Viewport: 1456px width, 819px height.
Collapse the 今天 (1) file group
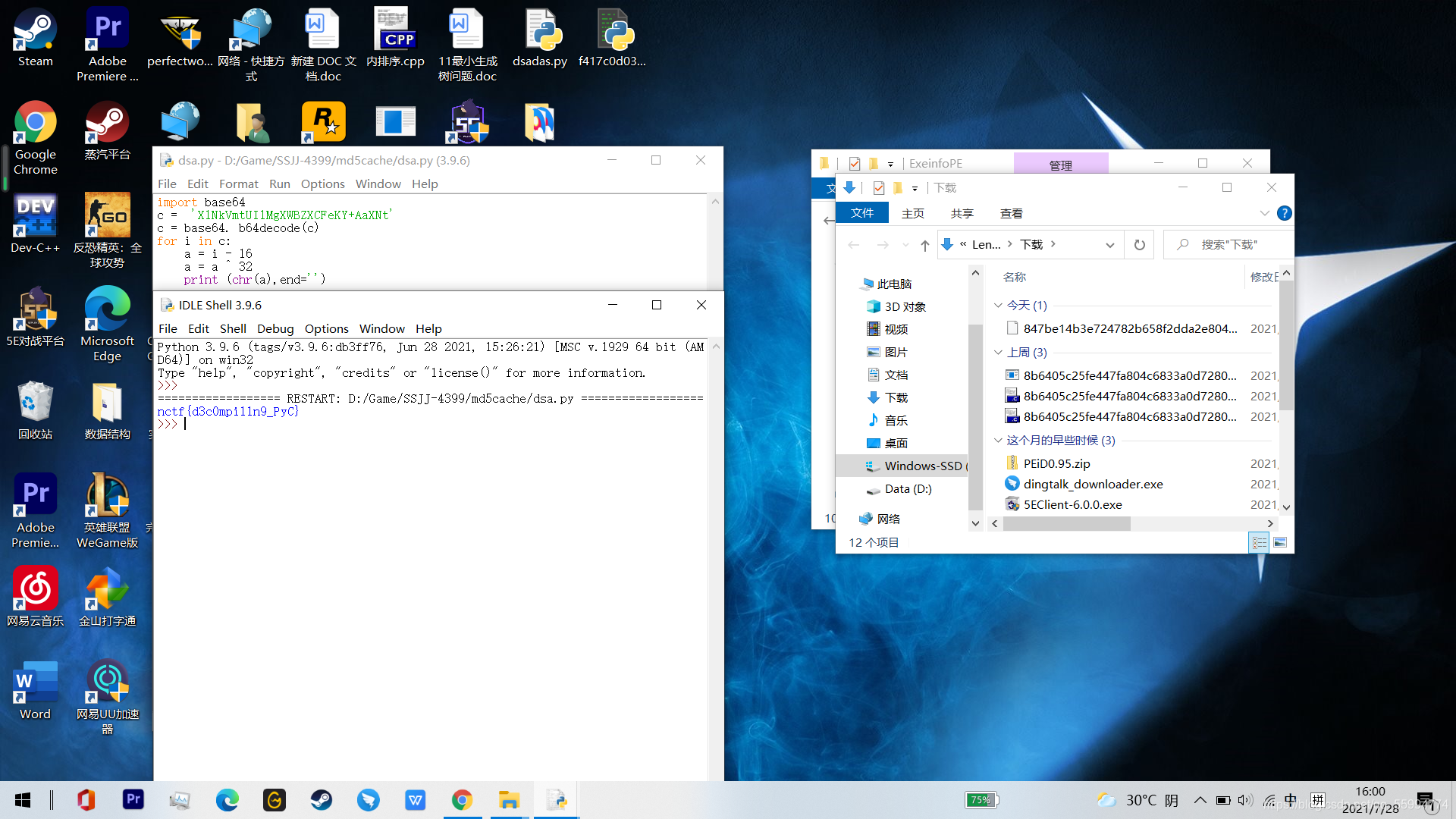tap(998, 306)
